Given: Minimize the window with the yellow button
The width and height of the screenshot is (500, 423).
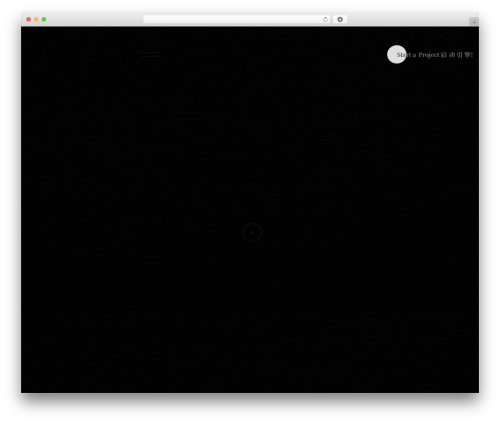Looking at the screenshot, I should click(36, 20).
